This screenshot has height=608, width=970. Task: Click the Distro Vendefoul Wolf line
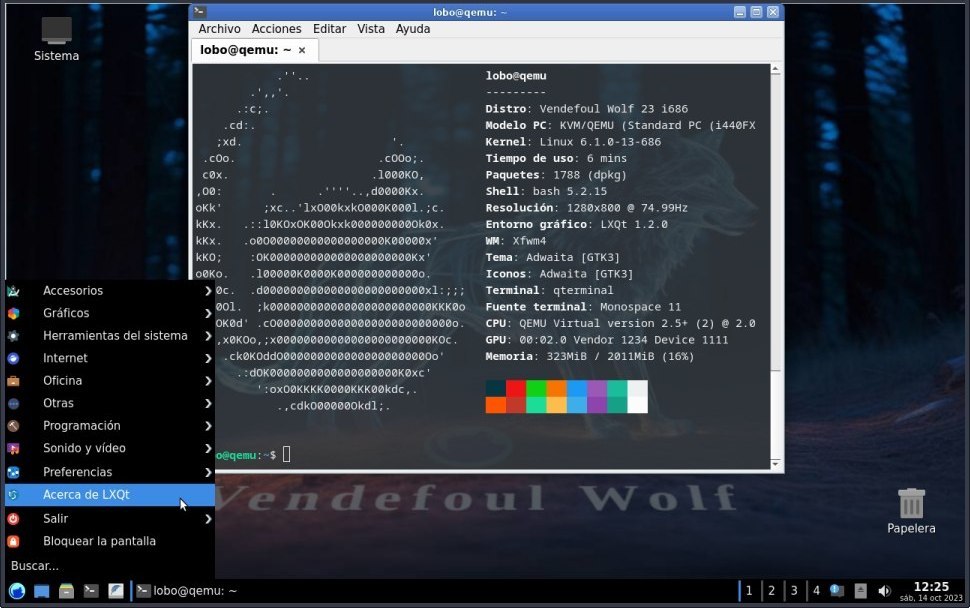[x=586, y=109]
